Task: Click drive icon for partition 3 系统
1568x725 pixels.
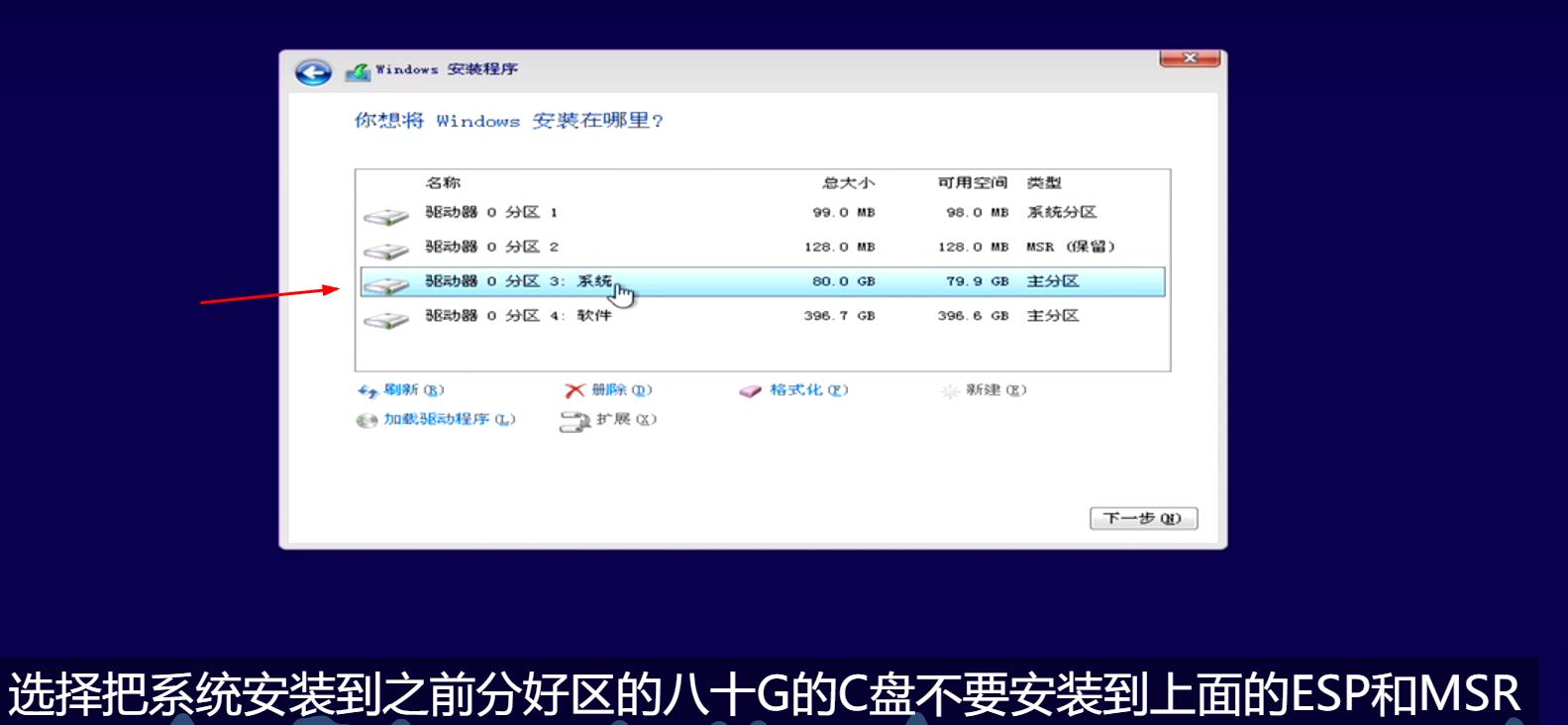Action: click(x=385, y=285)
